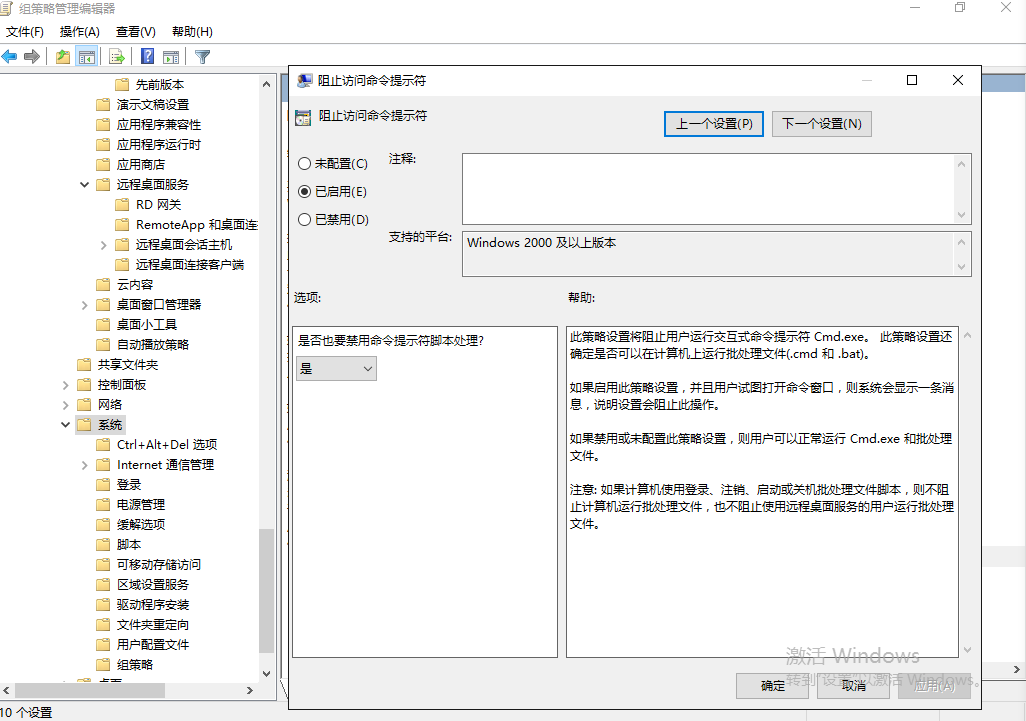Click the 演示文稿设置 folder icon
The height and width of the screenshot is (721, 1026).
point(103,105)
